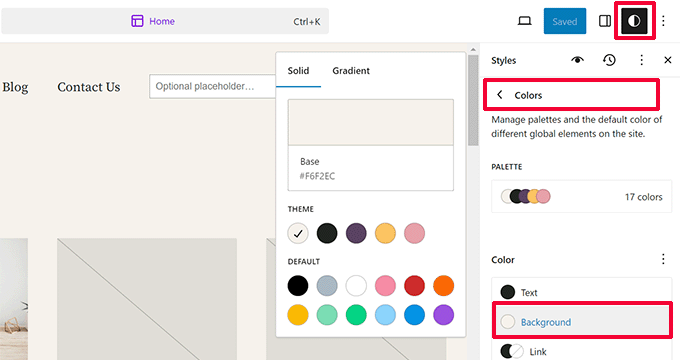Choose the amber yellow default swatch
This screenshot has width=680, height=360.
(x=298, y=315)
